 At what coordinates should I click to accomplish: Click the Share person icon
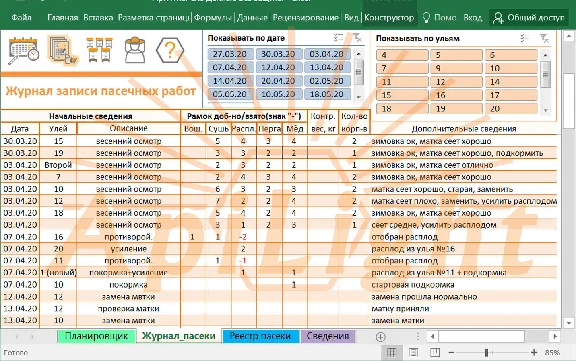pyautogui.click(x=498, y=18)
